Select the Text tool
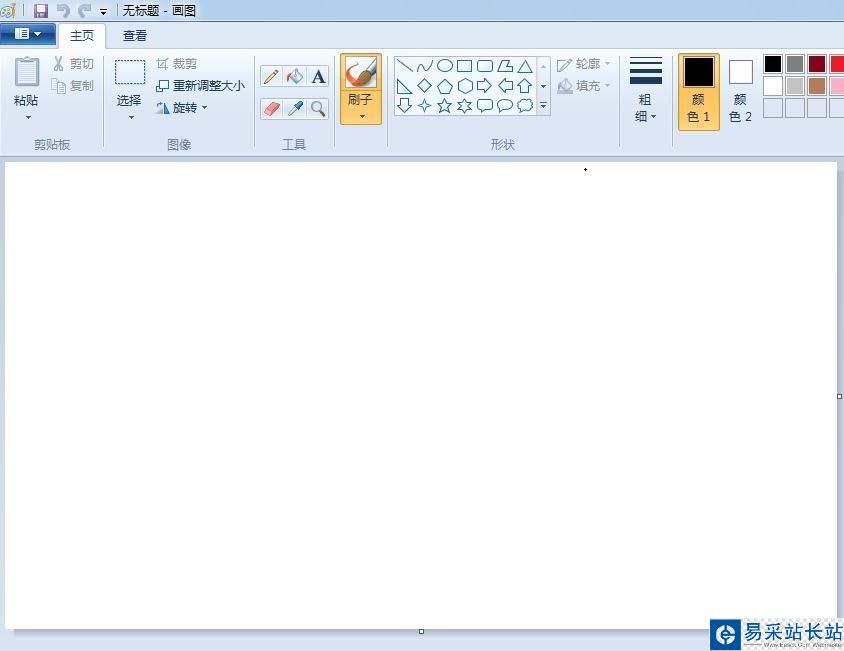 pyautogui.click(x=318, y=76)
